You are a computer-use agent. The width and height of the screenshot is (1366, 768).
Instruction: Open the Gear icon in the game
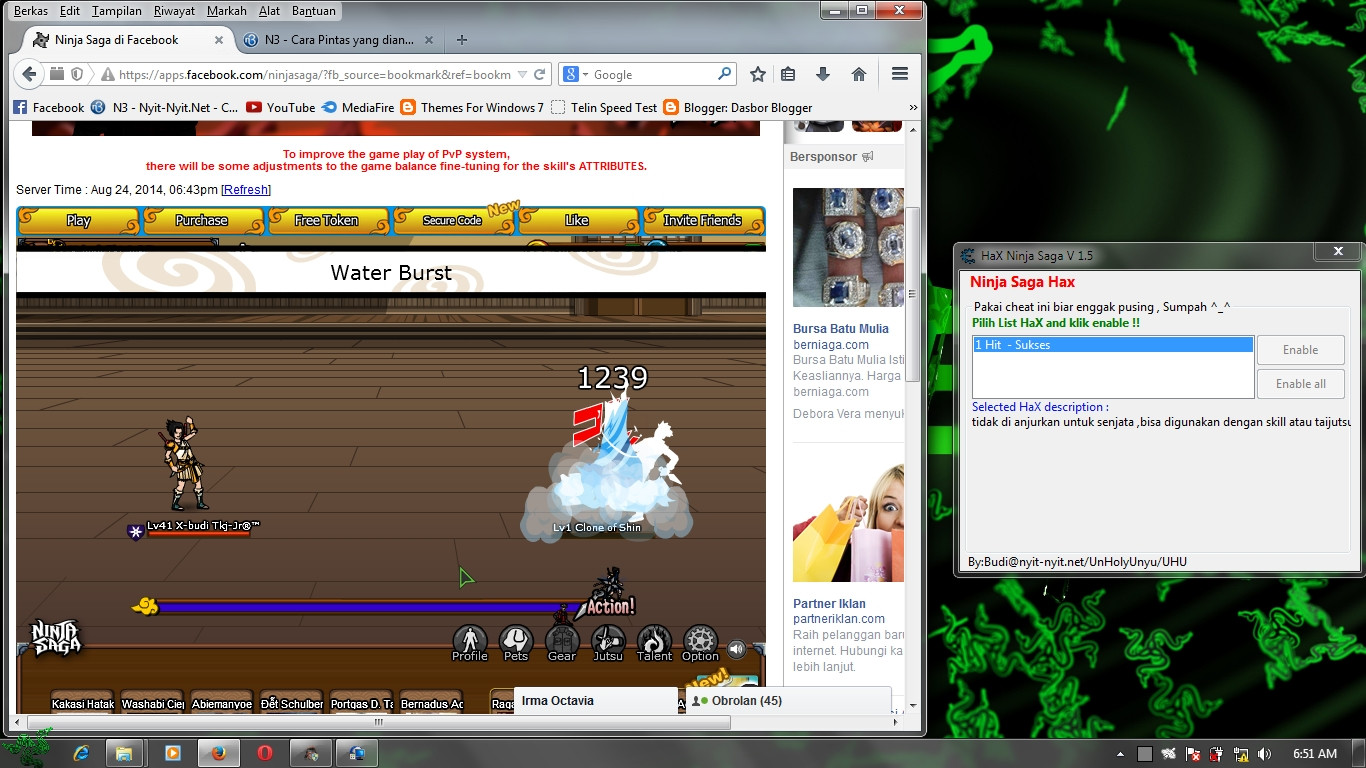[x=562, y=643]
